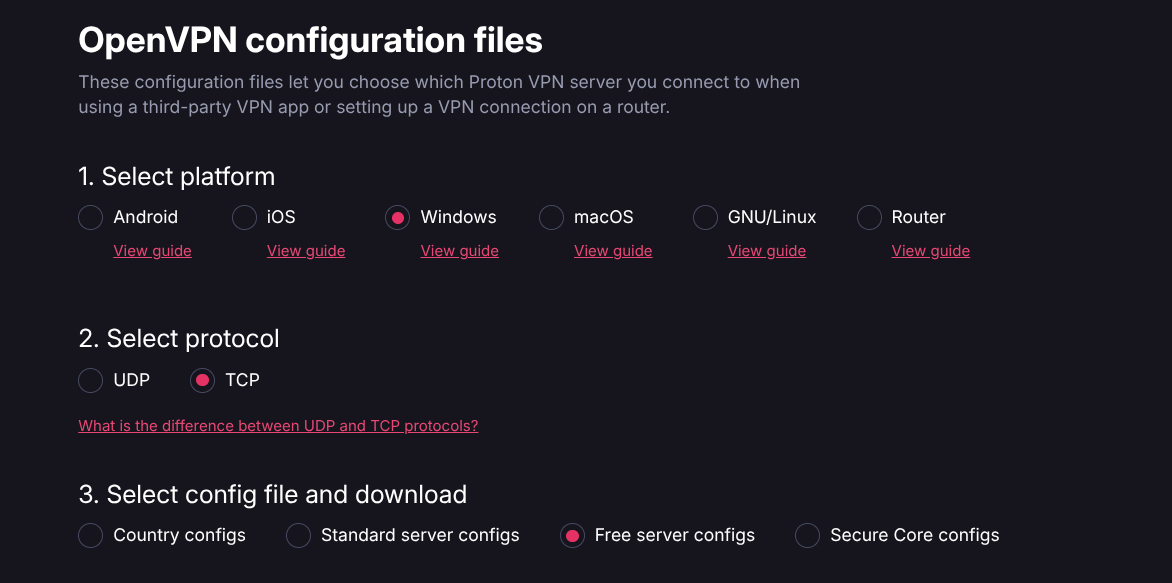The width and height of the screenshot is (1172, 583).
Task: Open the Windows View guide link
Action: 459,250
